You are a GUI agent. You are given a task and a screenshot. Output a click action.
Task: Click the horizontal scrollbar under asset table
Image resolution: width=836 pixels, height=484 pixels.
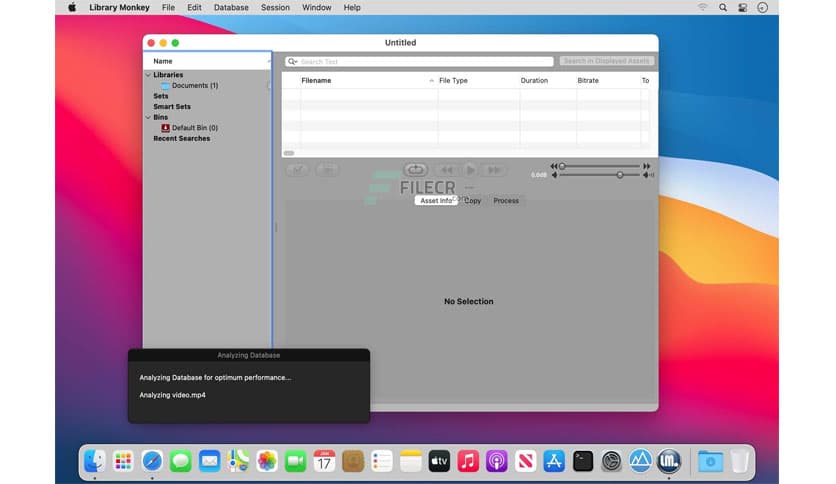(288, 153)
